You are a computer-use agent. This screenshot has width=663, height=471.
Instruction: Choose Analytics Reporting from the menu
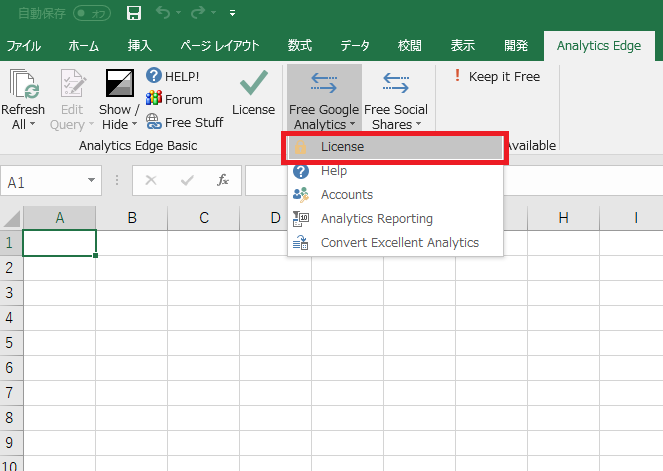point(395,219)
